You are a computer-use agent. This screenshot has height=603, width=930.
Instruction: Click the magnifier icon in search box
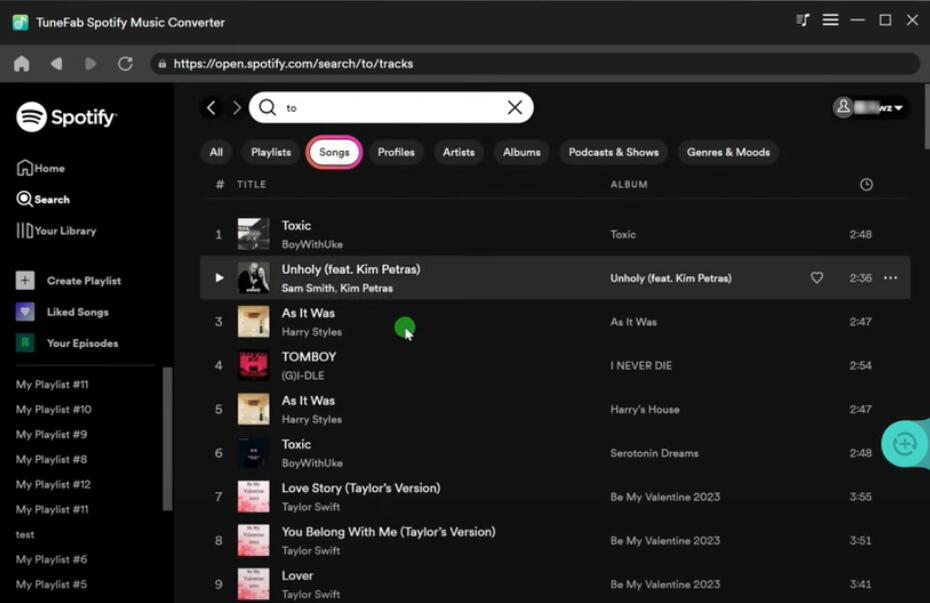(x=267, y=107)
